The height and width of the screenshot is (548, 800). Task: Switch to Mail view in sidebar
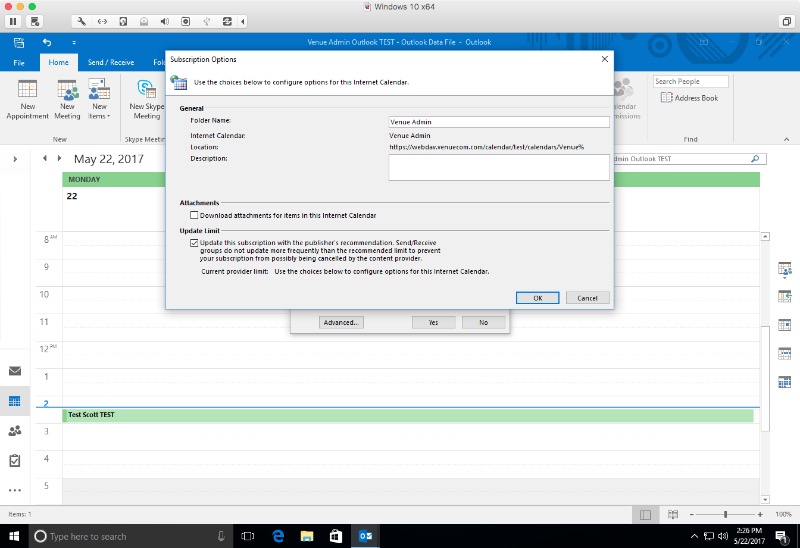[15, 371]
